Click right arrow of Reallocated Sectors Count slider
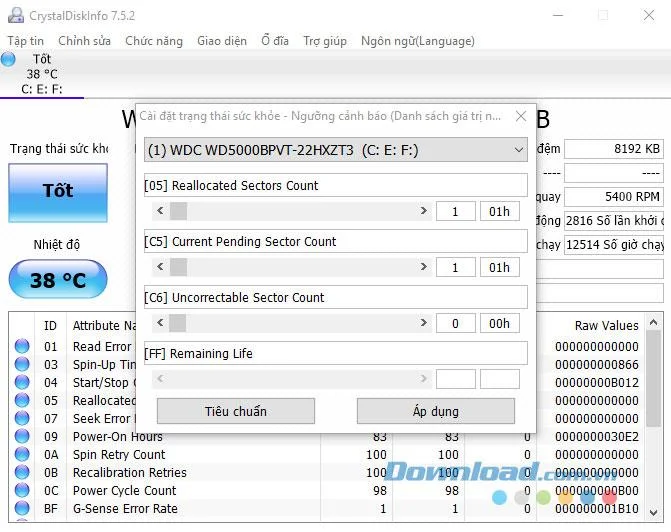671x532 pixels. point(423,211)
